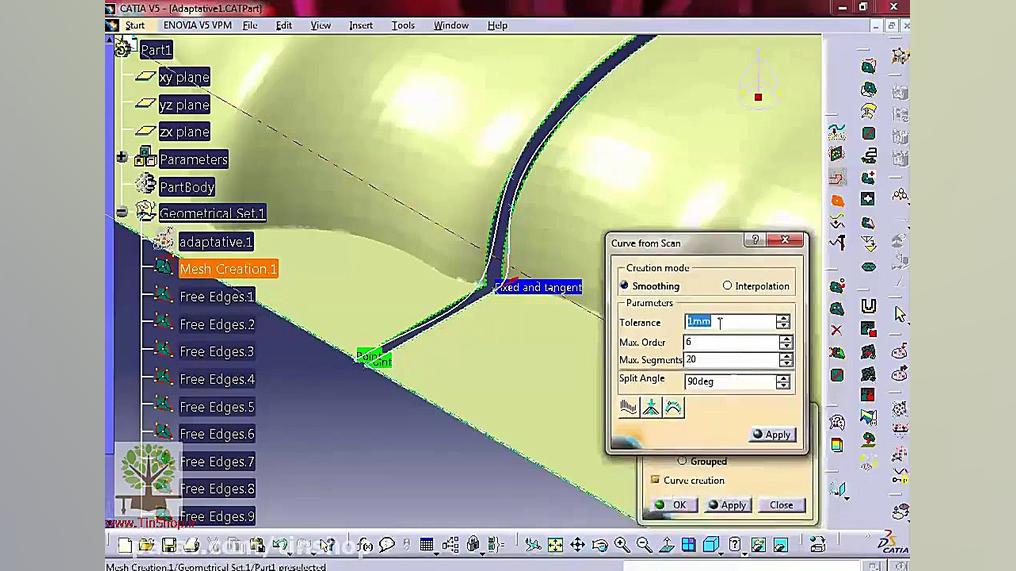Click the Split Angle value field
This screenshot has width=1016, height=571.
pyautogui.click(x=730, y=382)
